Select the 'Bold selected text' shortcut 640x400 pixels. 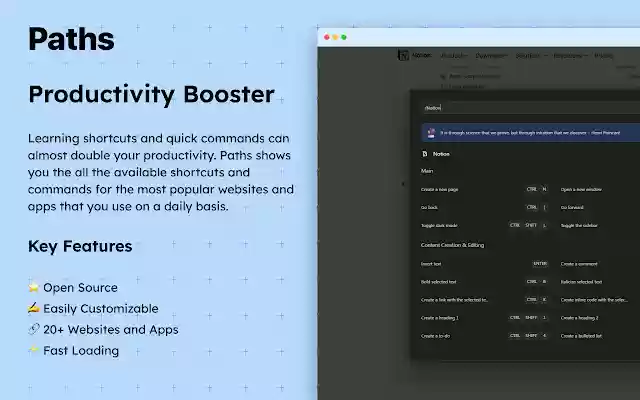(x=438, y=282)
